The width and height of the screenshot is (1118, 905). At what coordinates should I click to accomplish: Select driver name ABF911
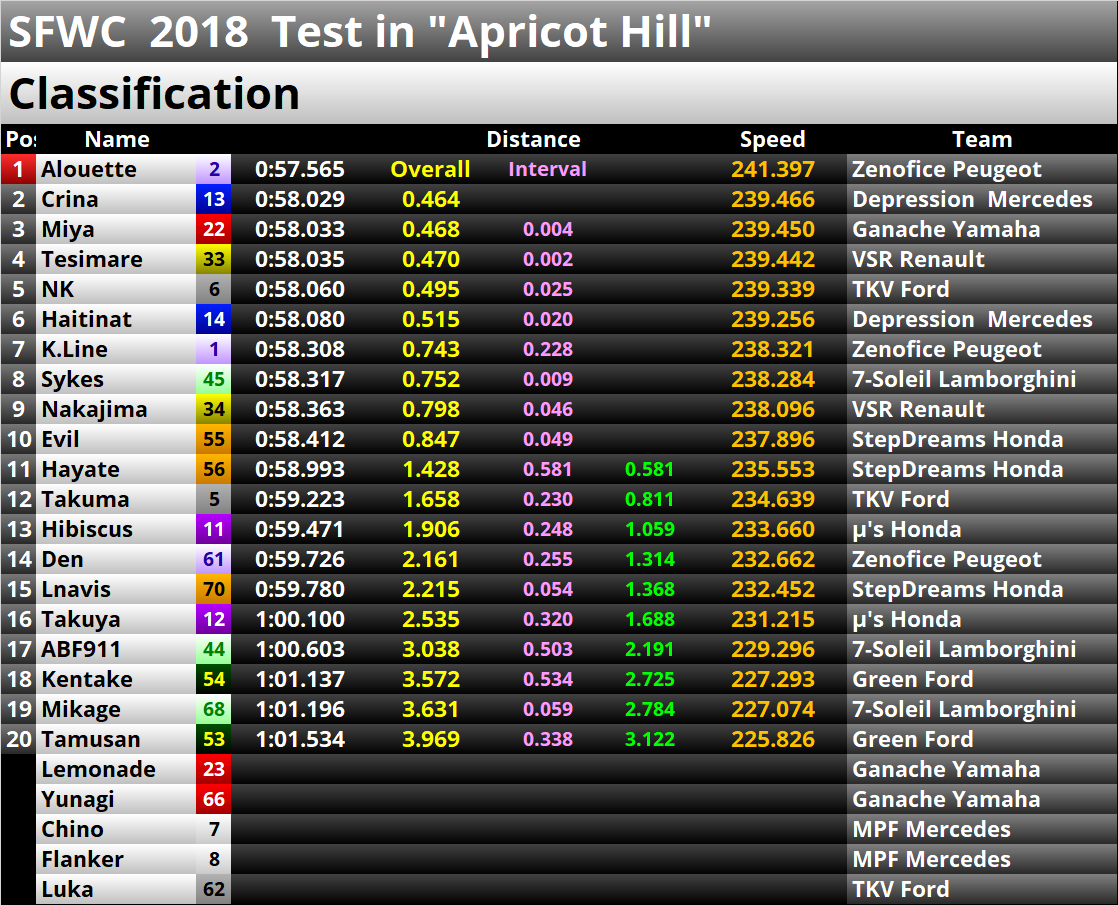pos(81,649)
